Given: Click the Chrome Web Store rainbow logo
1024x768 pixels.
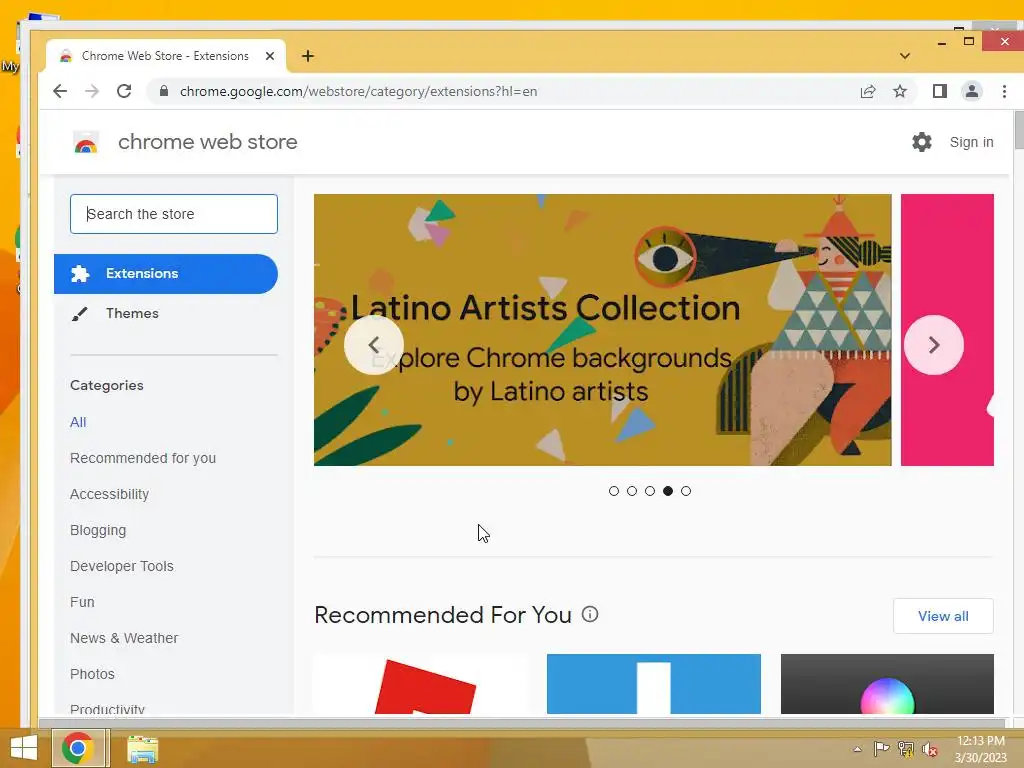Looking at the screenshot, I should tap(86, 142).
